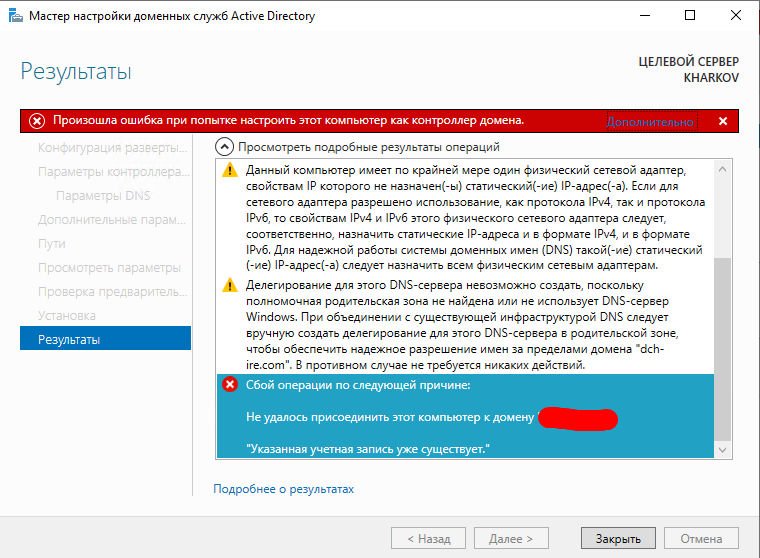
Task: Click the scrollbar down arrow in results list
Action: [723, 449]
